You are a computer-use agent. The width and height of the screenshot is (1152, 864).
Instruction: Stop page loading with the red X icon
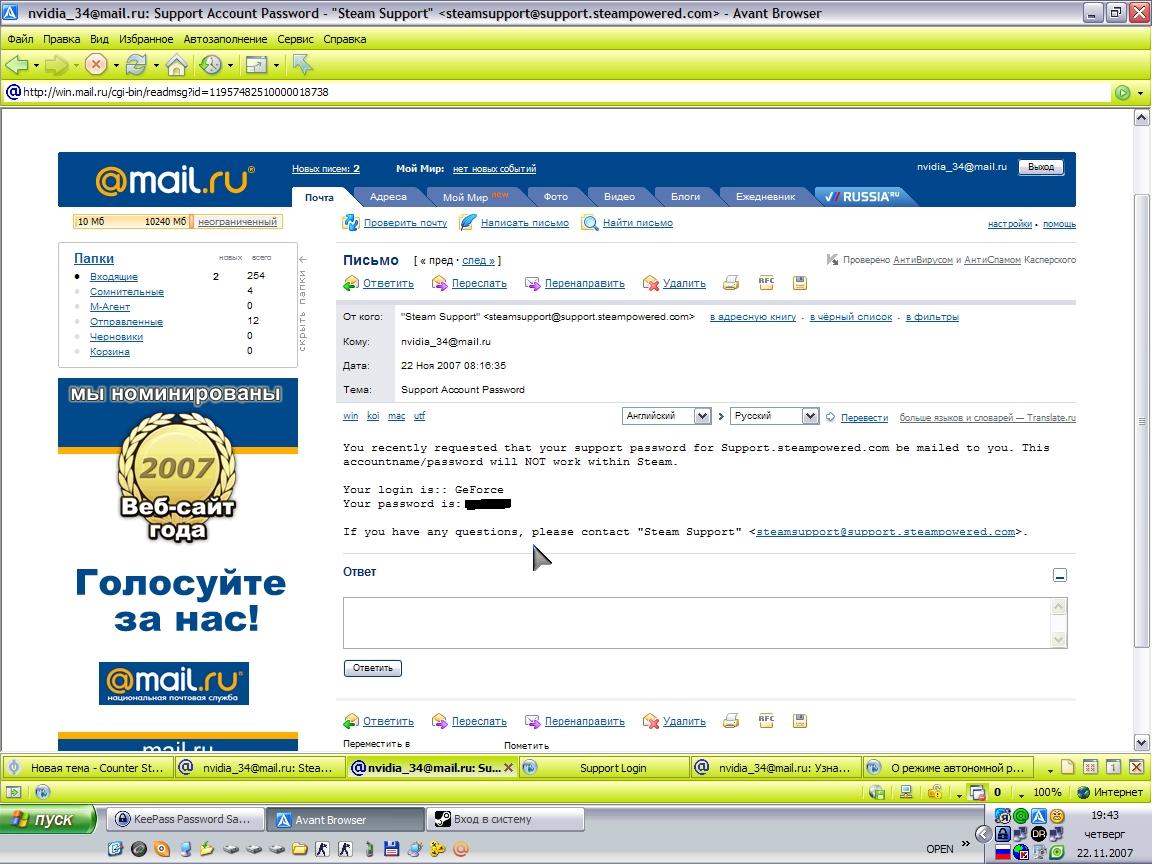[x=96, y=65]
